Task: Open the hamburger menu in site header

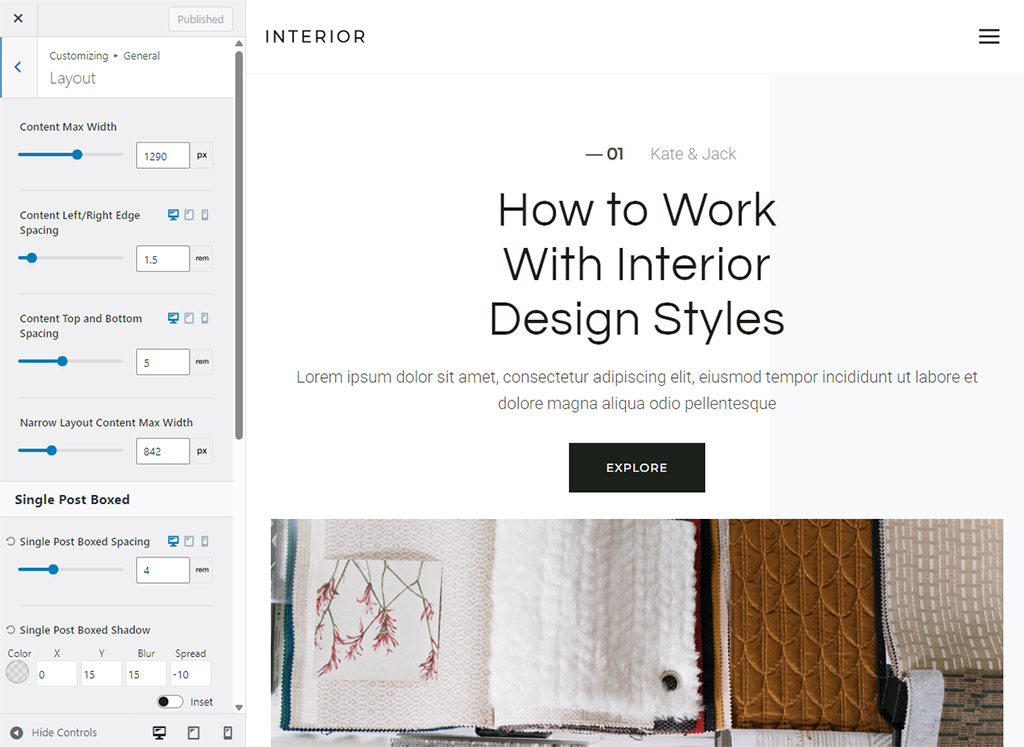Action: point(988,37)
